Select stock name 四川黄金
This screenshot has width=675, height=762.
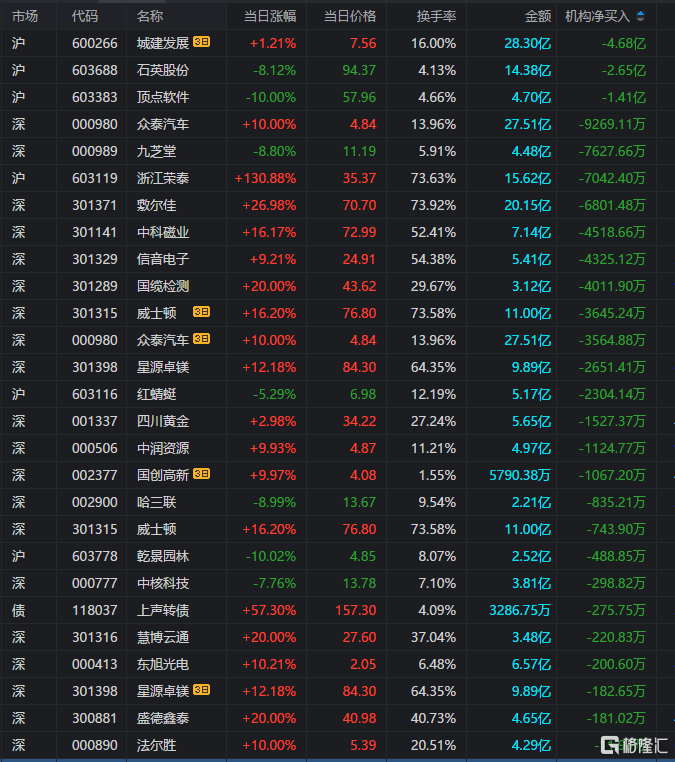pos(163,421)
